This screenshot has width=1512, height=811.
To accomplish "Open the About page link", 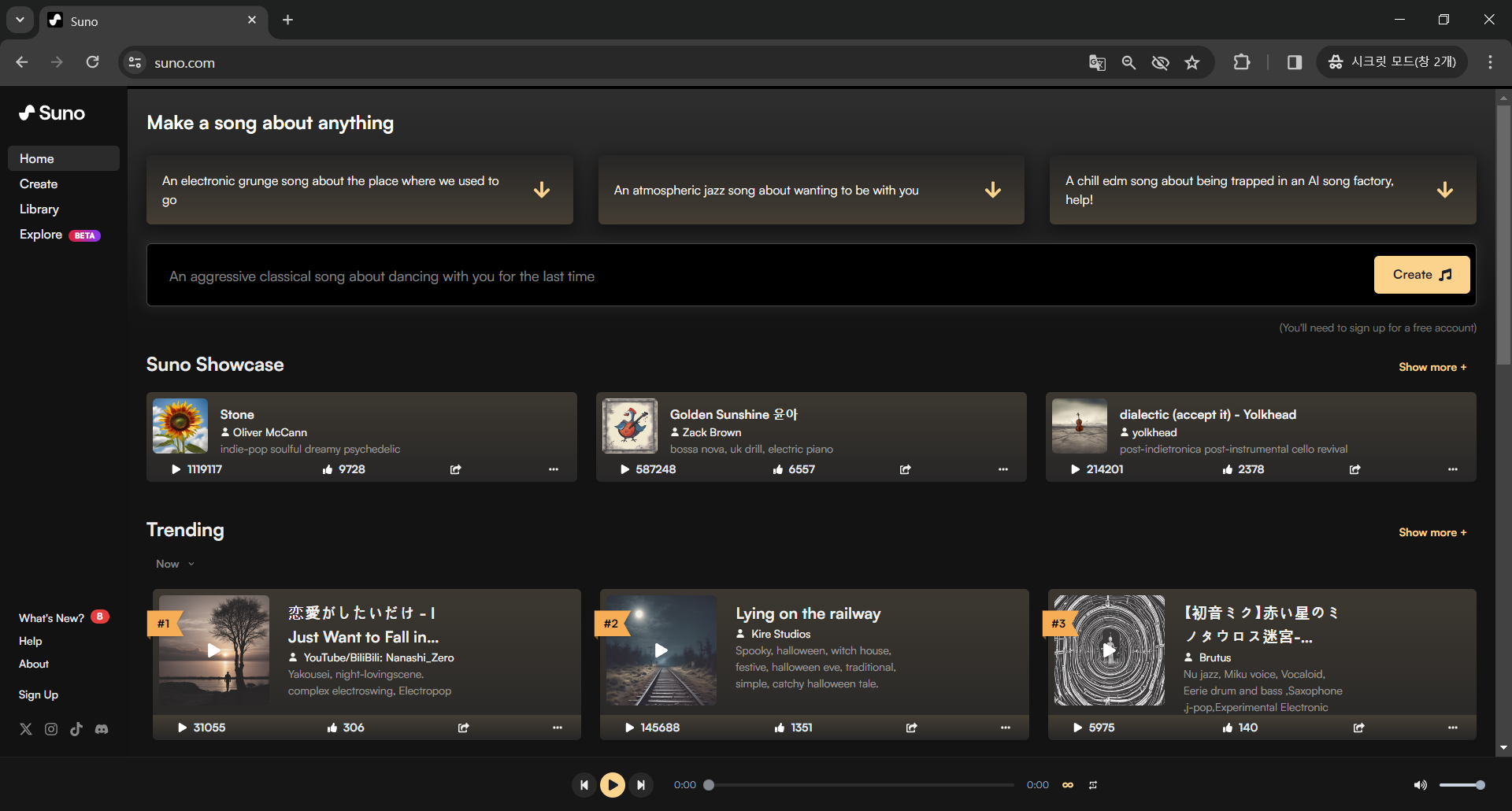I will pyautogui.click(x=34, y=664).
